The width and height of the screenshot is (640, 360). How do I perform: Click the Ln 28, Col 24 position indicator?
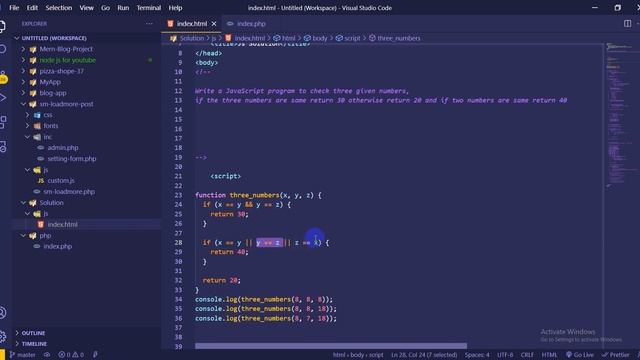(x=424, y=355)
